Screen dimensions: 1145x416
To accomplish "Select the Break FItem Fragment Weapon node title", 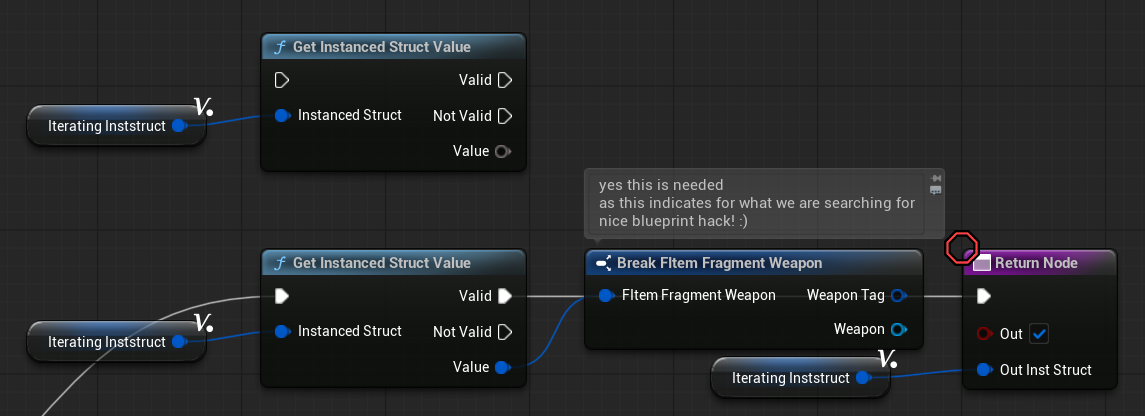I will [719, 263].
